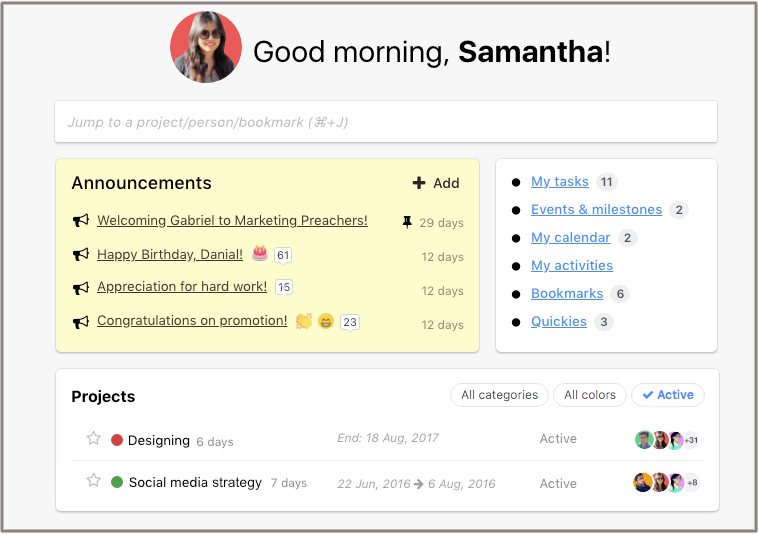The width and height of the screenshot is (758, 534).
Task: Go to Events & milestones
Action: pyautogui.click(x=596, y=210)
